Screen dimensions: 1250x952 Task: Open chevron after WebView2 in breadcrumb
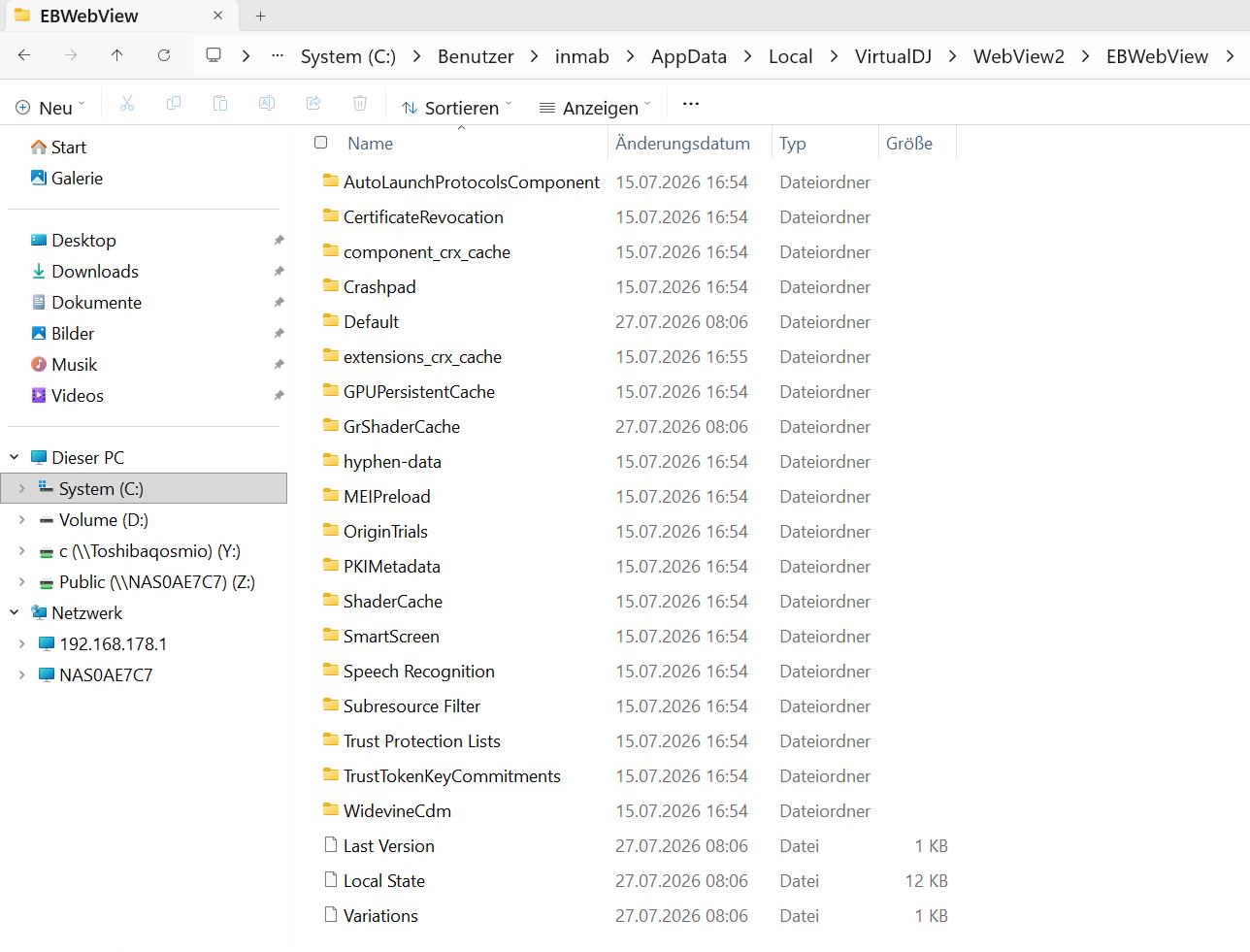[x=1086, y=55]
